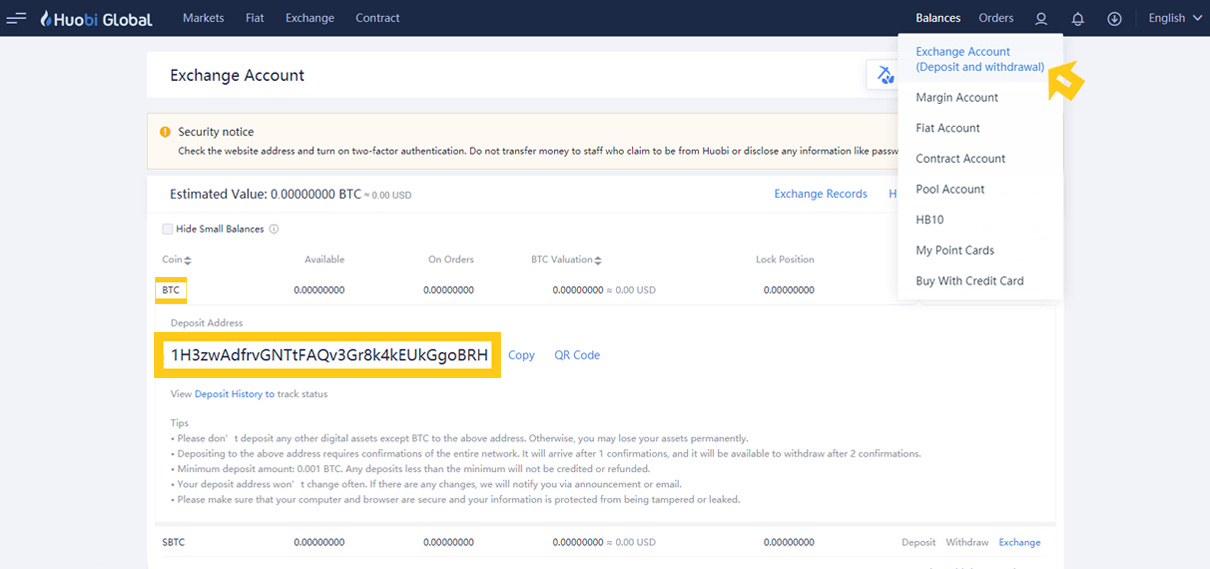Click the security notice warning icon

pyautogui.click(x=165, y=132)
